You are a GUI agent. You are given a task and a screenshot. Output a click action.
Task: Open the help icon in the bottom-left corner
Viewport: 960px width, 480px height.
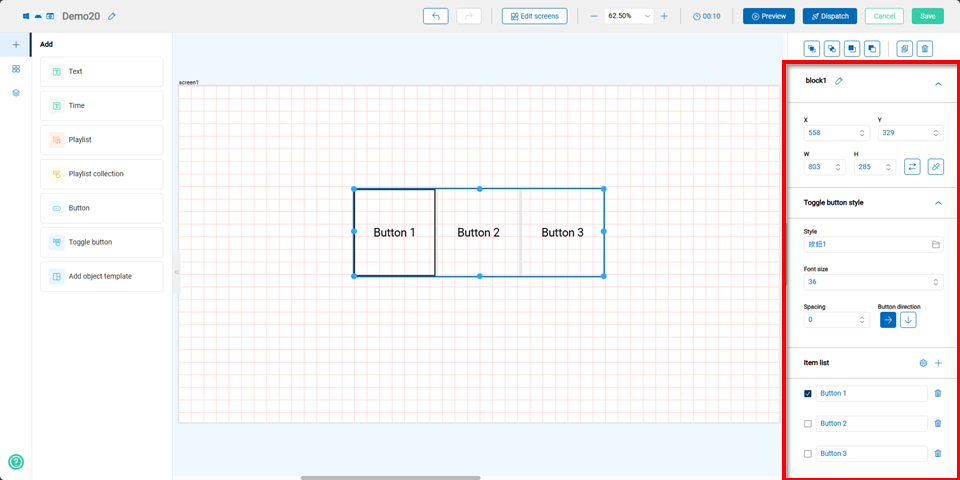click(x=16, y=462)
